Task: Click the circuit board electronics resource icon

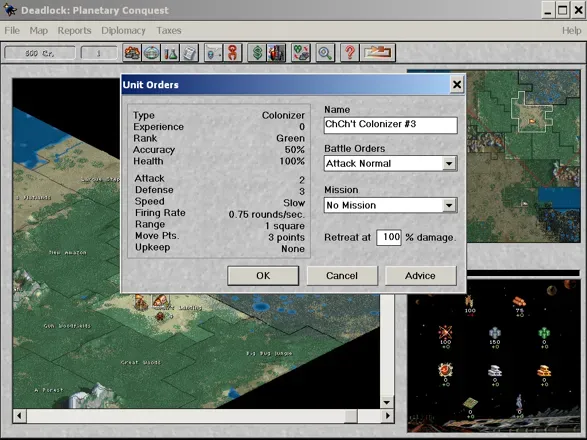Action: pyautogui.click(x=470, y=403)
